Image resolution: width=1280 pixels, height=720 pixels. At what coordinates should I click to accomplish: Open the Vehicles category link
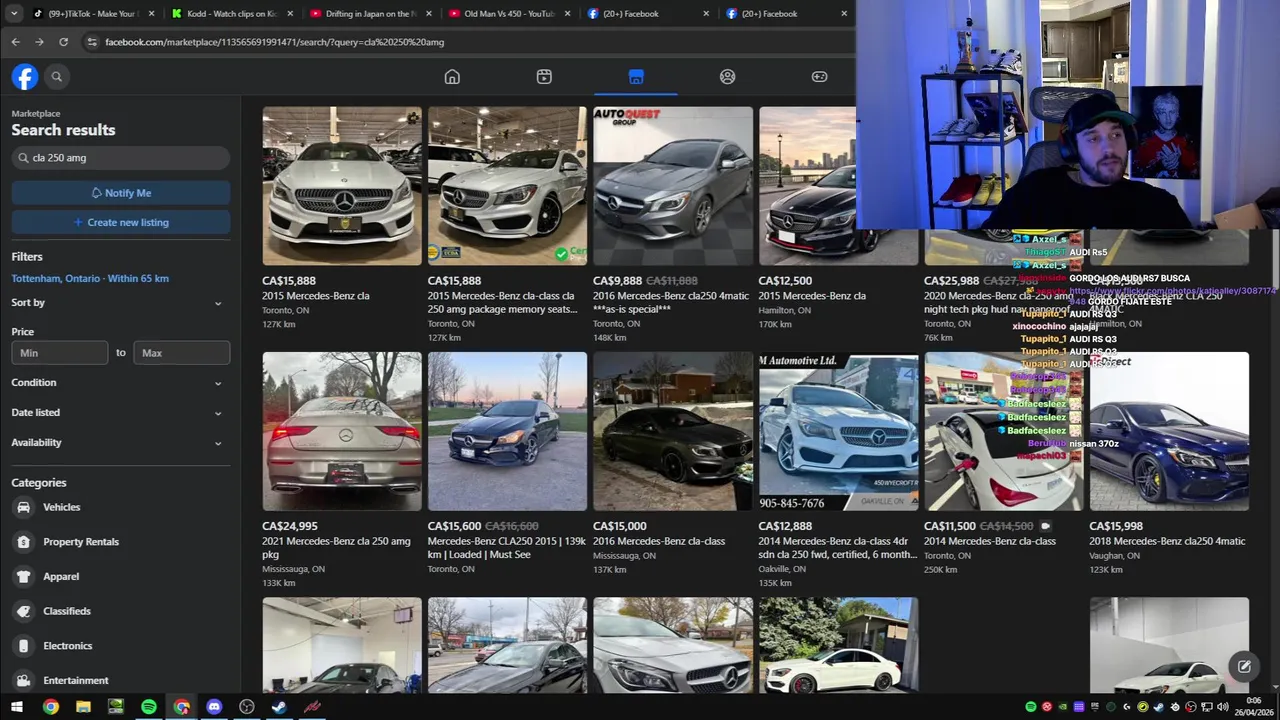click(61, 507)
